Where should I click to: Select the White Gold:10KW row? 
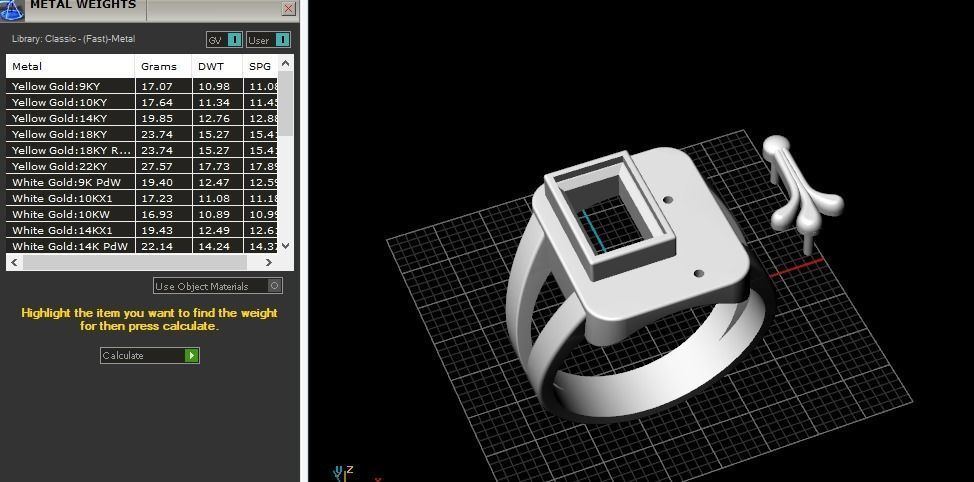point(142,214)
